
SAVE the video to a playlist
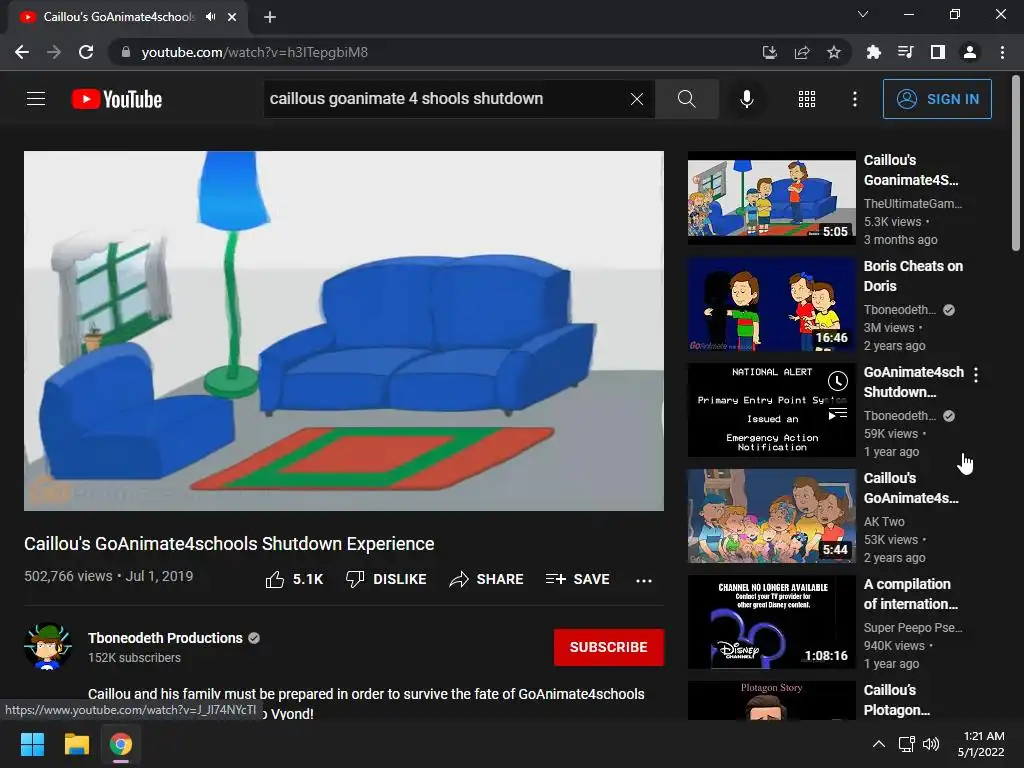(577, 579)
